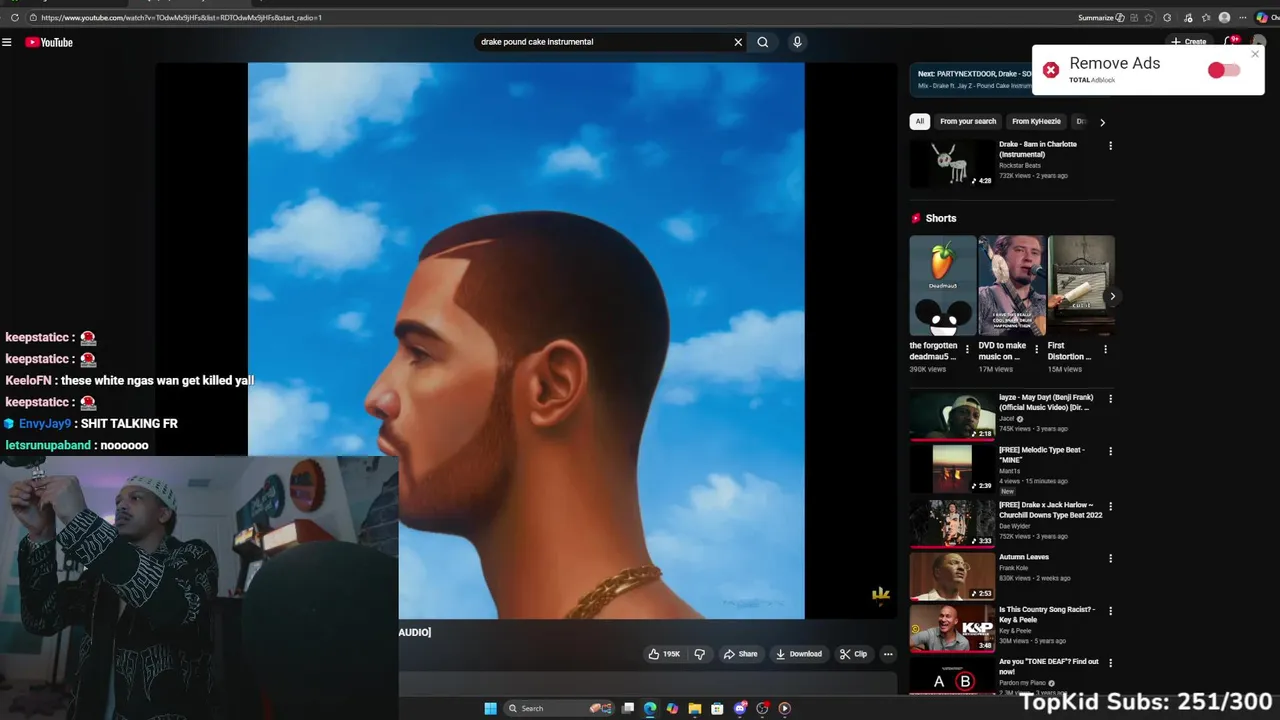1280x720 pixels.
Task: Clip the video with scissors button
Action: point(853,654)
